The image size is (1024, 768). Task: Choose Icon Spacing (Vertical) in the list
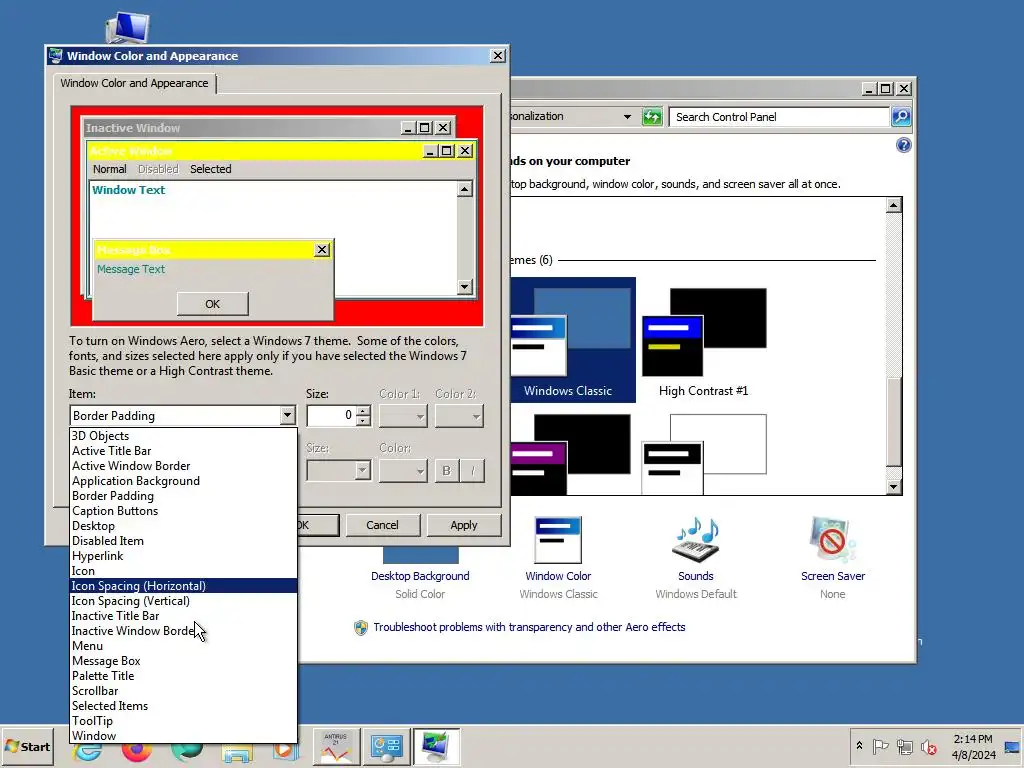click(184, 601)
